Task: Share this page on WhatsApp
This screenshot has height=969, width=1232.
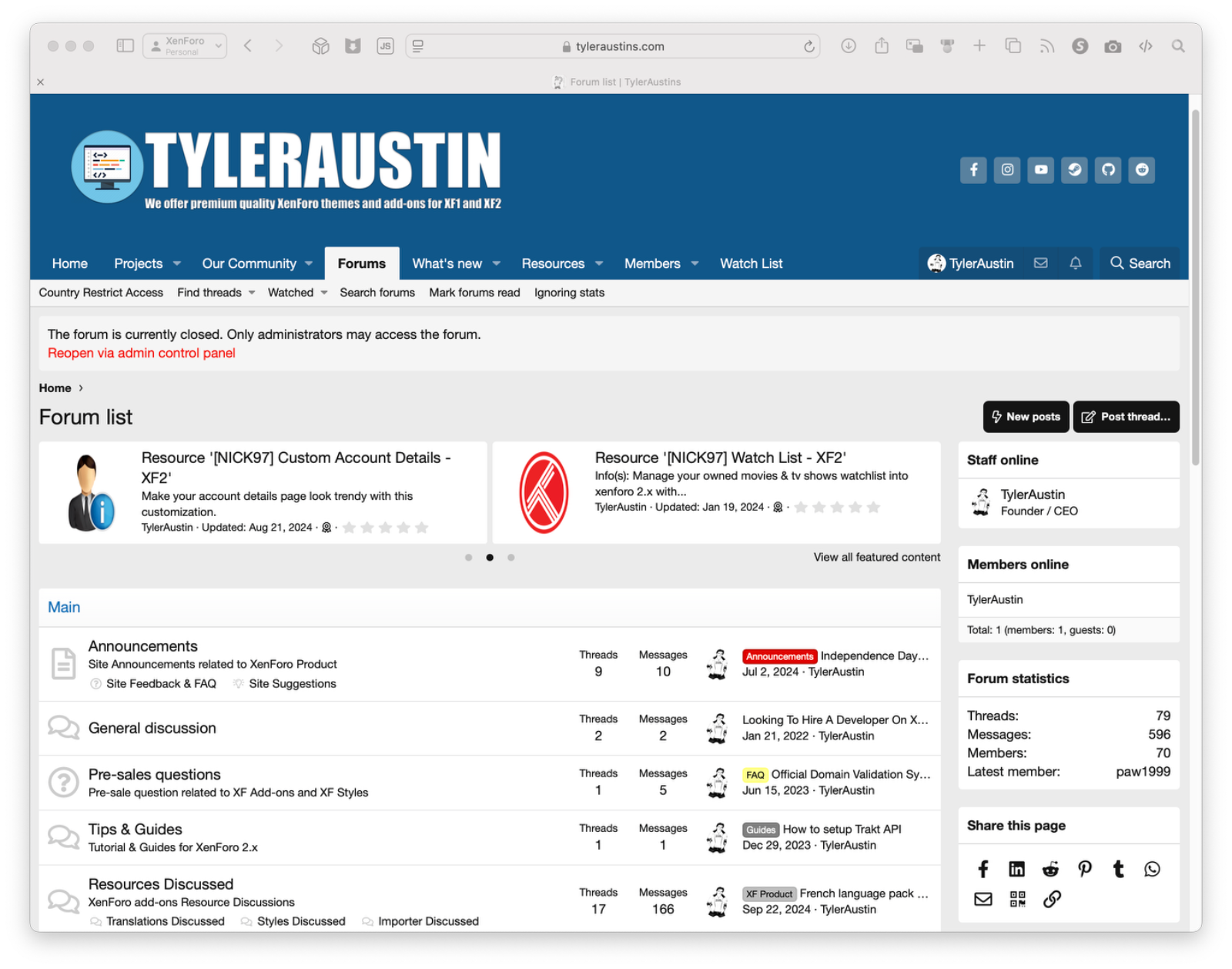Action: [x=1153, y=870]
